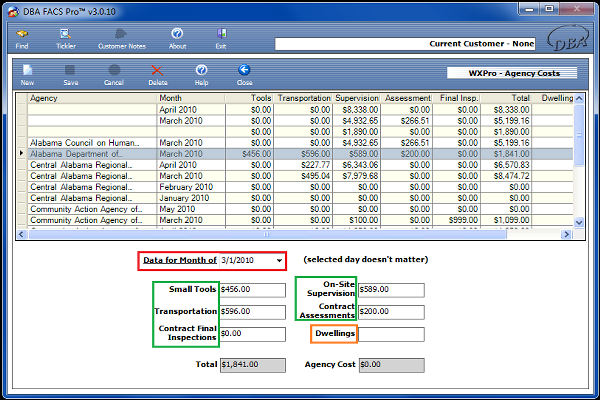Sort by the Month column header
The width and height of the screenshot is (600, 400).
pyautogui.click(x=191, y=98)
